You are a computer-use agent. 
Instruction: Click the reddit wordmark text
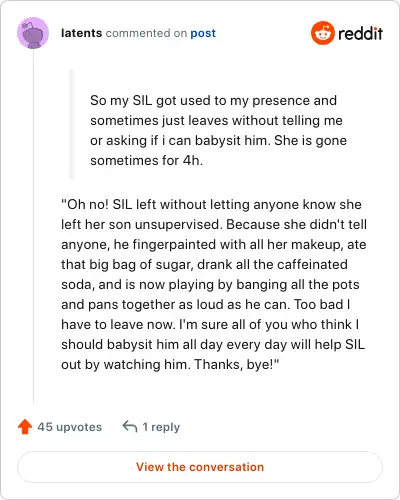[x=360, y=33]
